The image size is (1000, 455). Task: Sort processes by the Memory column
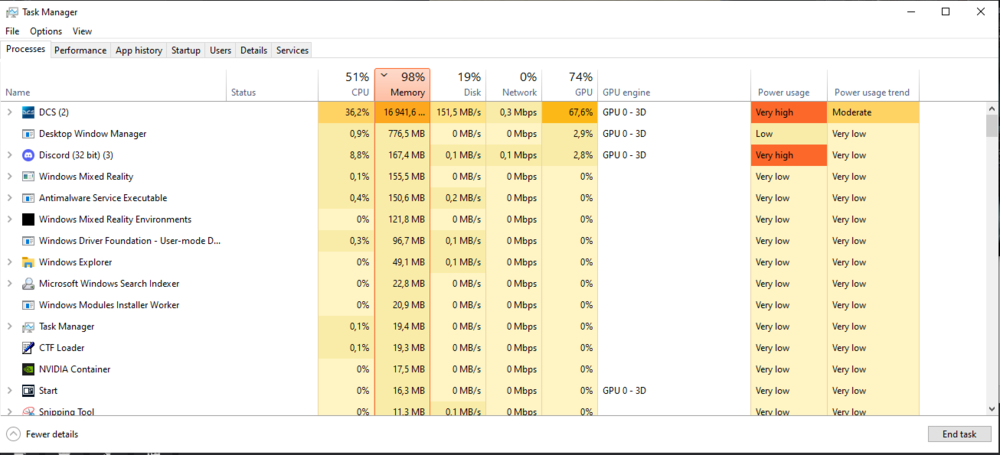click(x=403, y=85)
